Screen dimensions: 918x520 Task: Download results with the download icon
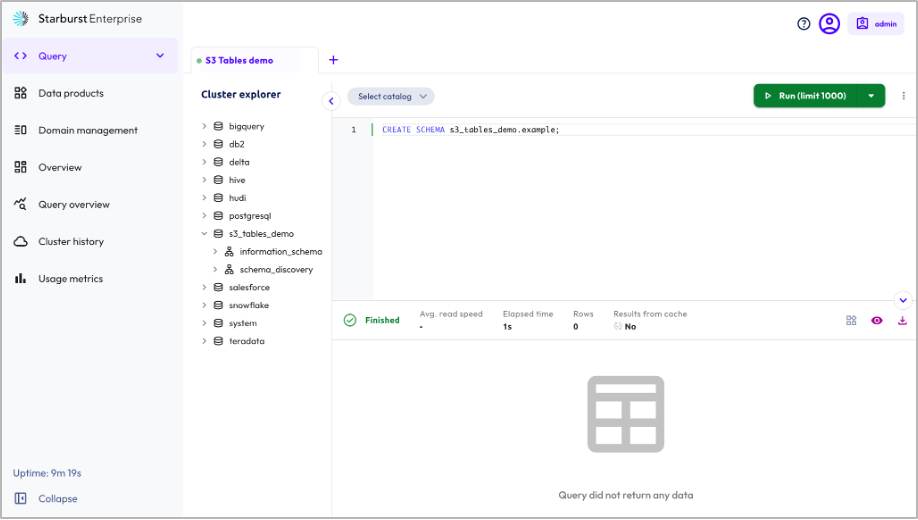point(902,320)
